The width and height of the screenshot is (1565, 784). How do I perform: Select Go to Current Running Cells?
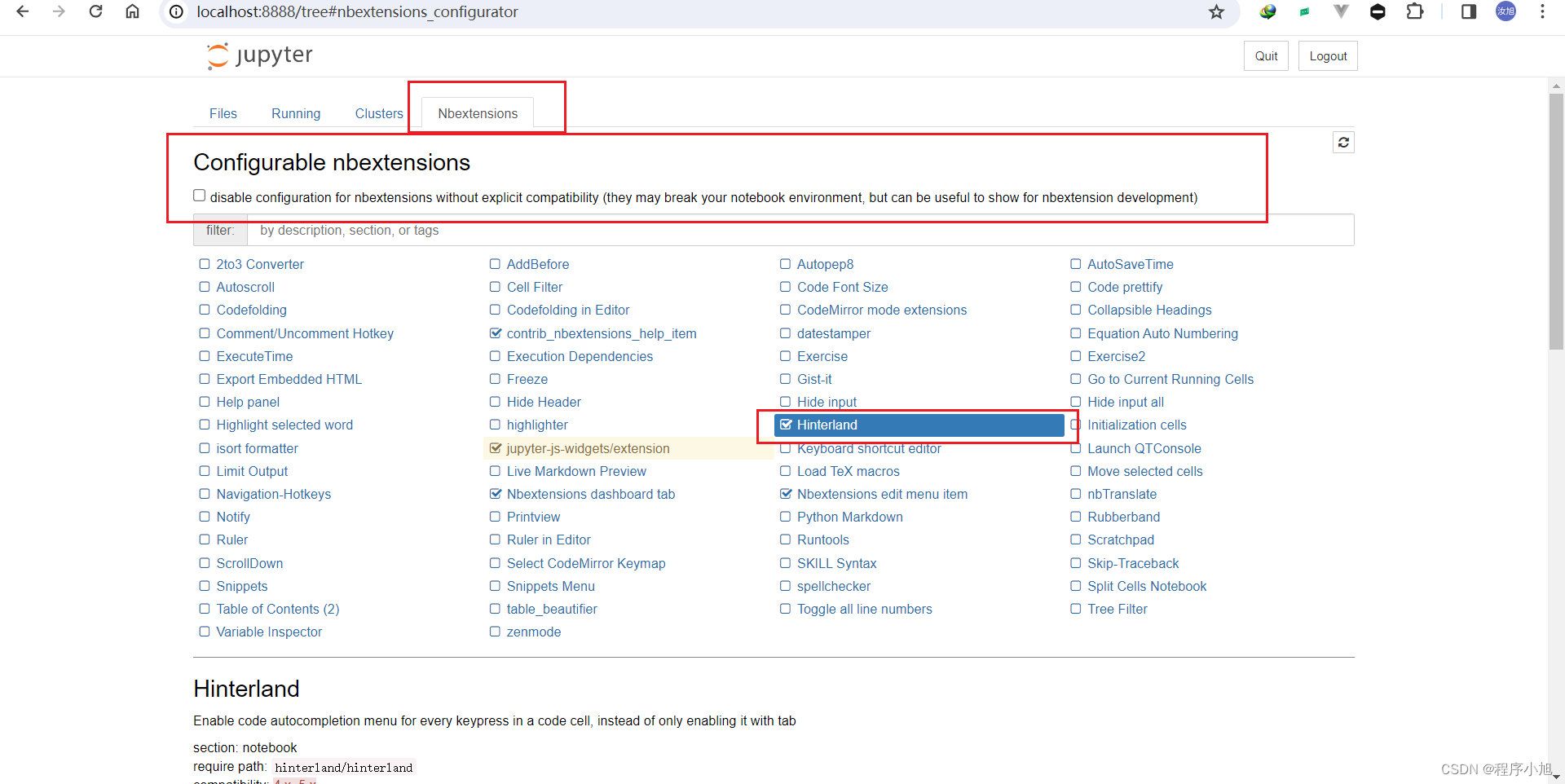pyautogui.click(x=1170, y=379)
